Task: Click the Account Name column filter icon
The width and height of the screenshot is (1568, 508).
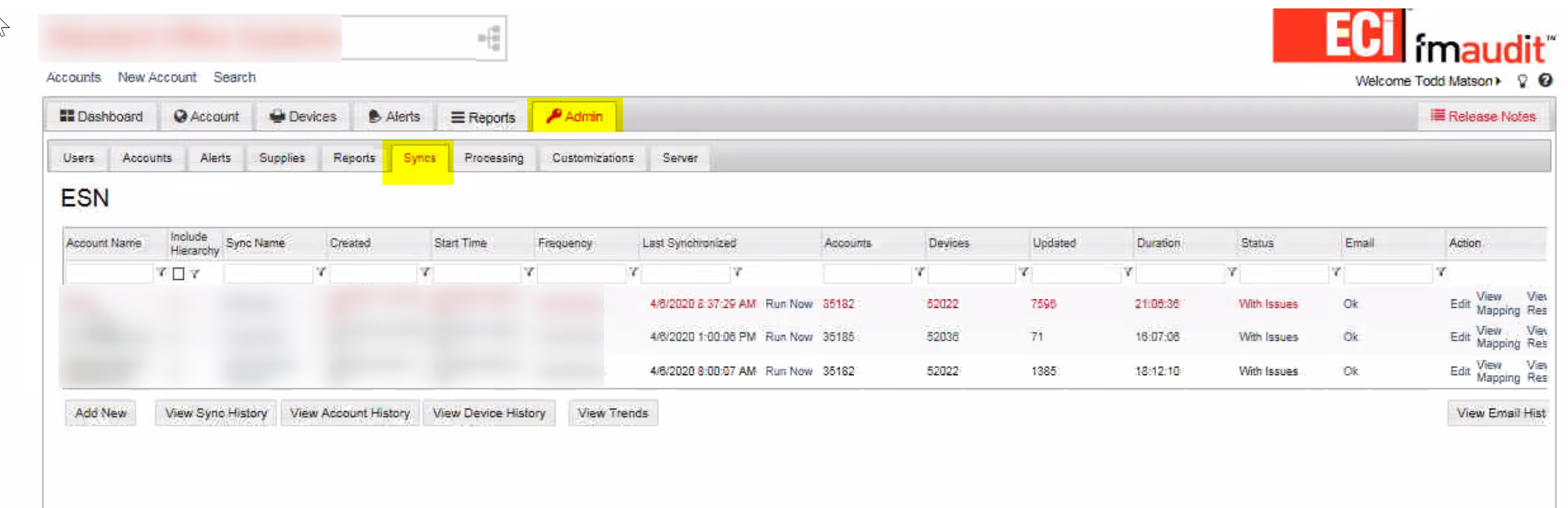Action: click(161, 272)
